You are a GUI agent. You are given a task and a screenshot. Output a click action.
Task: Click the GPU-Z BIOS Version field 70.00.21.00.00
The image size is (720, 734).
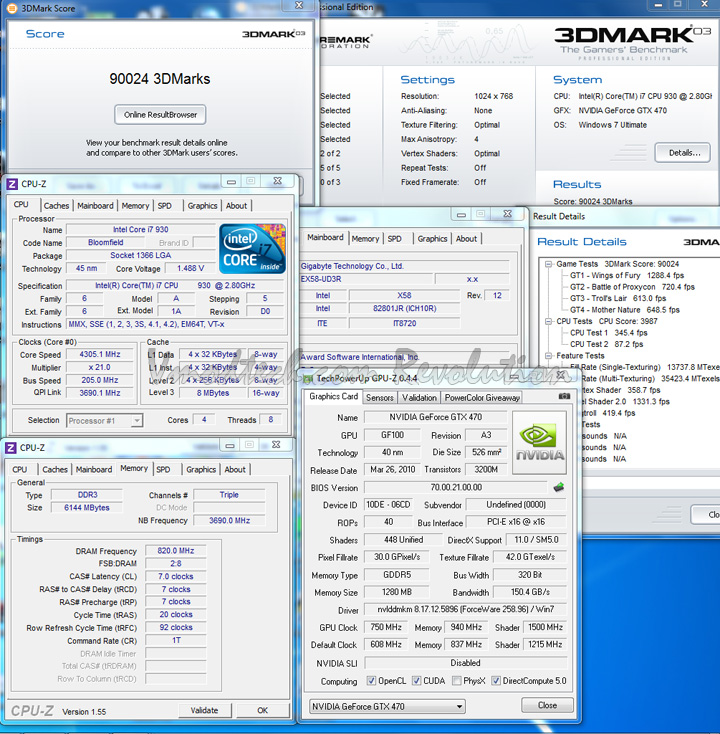pos(456,487)
